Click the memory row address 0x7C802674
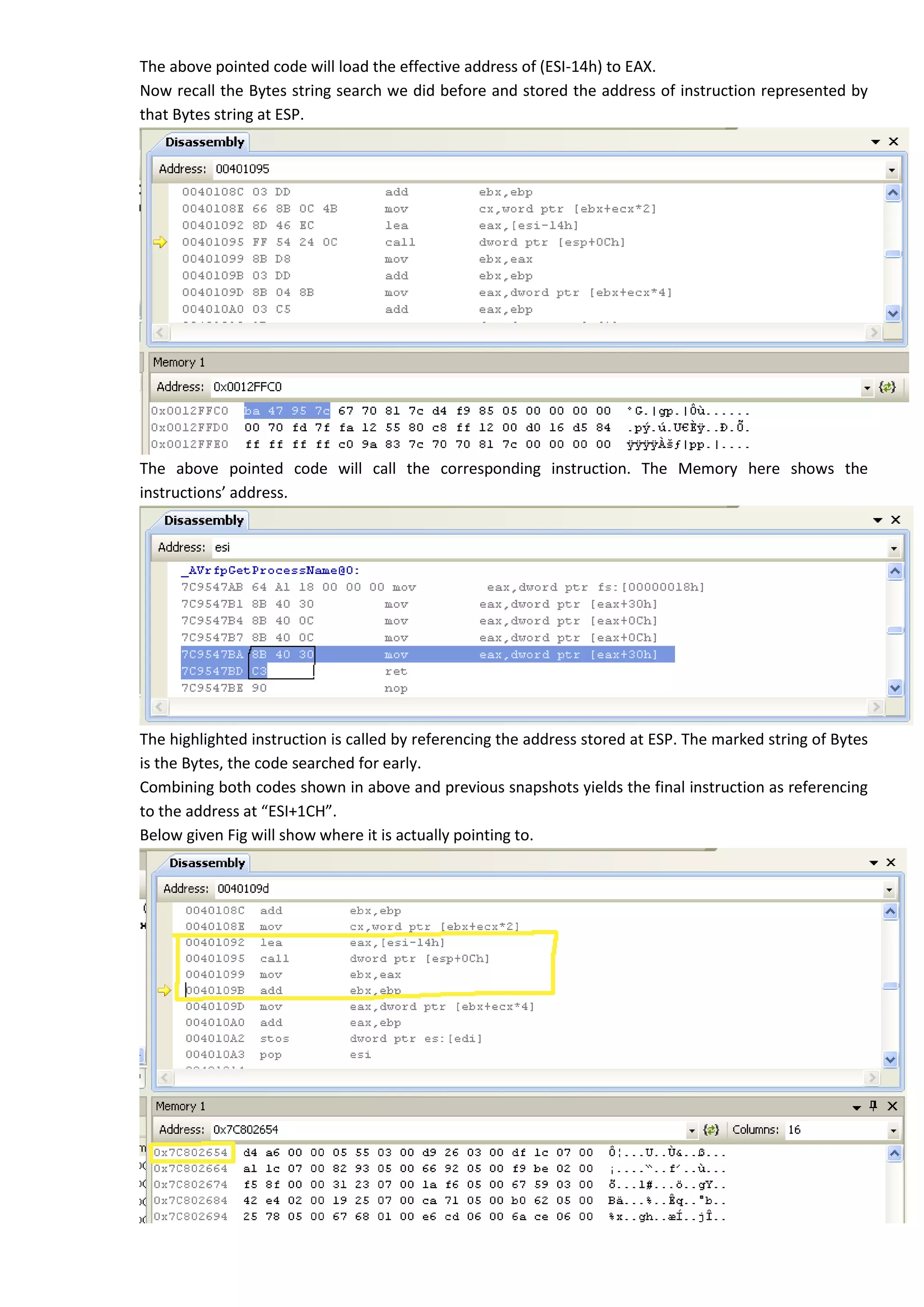 pyautogui.click(x=190, y=1185)
